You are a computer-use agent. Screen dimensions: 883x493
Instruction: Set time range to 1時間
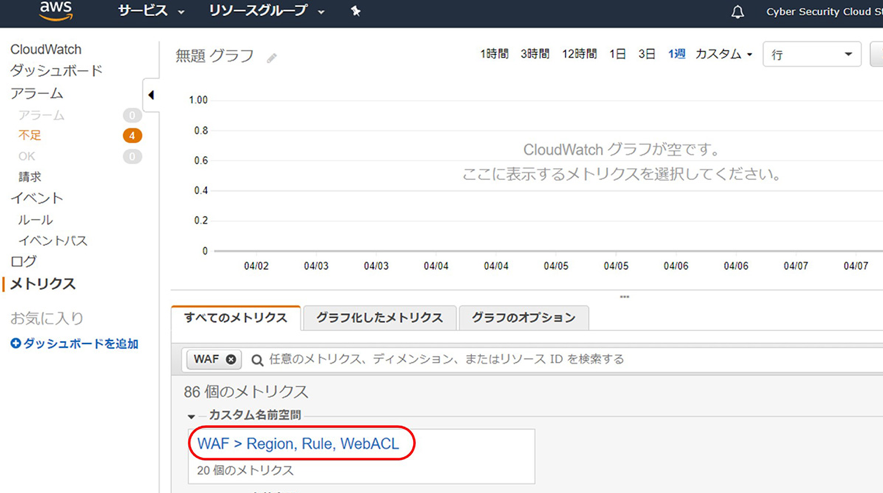pos(494,54)
